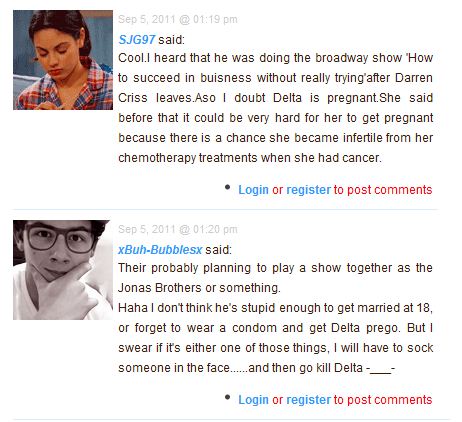462x422 pixels.
Task: Click the bullet before xBuh-Bubblesx's Login link
Action: (x=228, y=397)
